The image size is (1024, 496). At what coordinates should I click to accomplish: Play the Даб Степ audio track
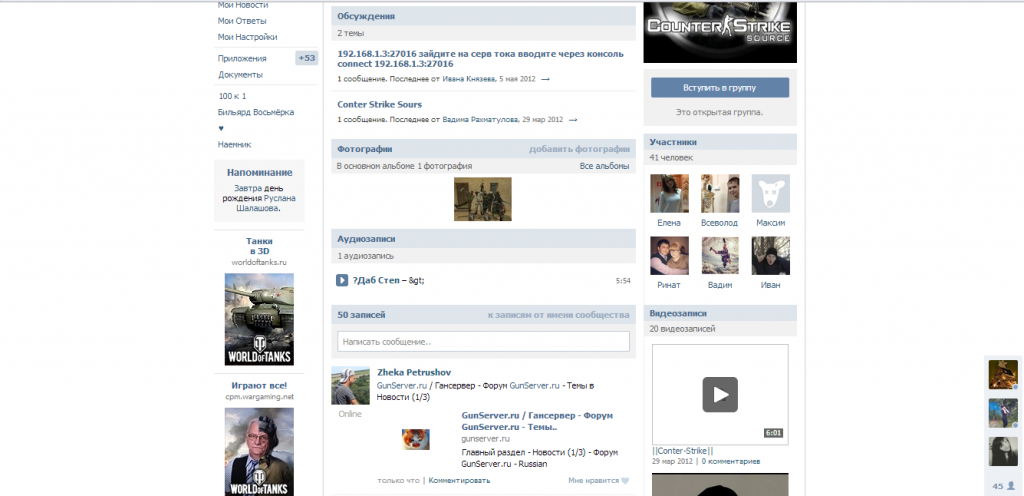(342, 280)
